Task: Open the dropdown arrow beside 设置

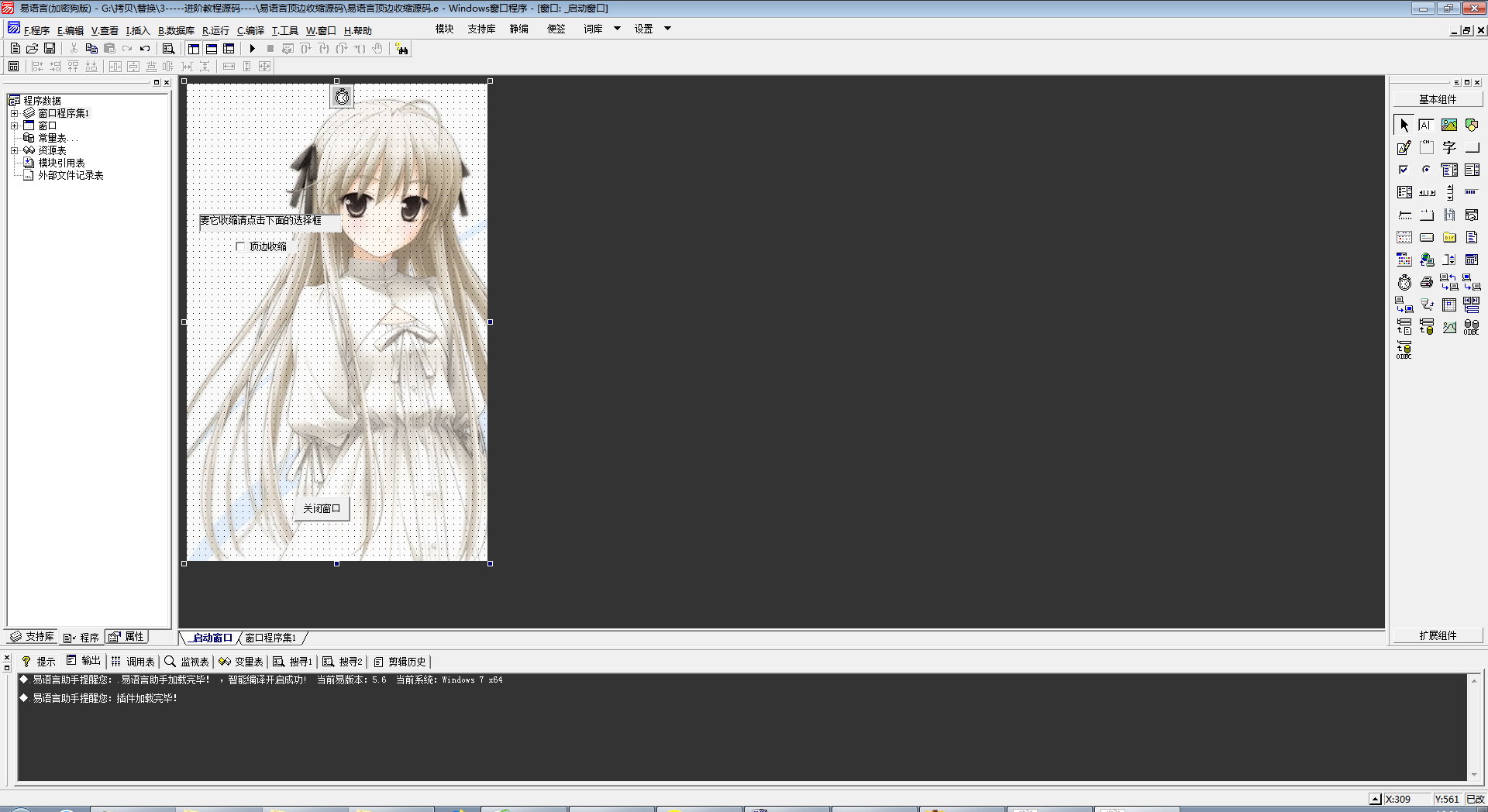Action: 667,29
